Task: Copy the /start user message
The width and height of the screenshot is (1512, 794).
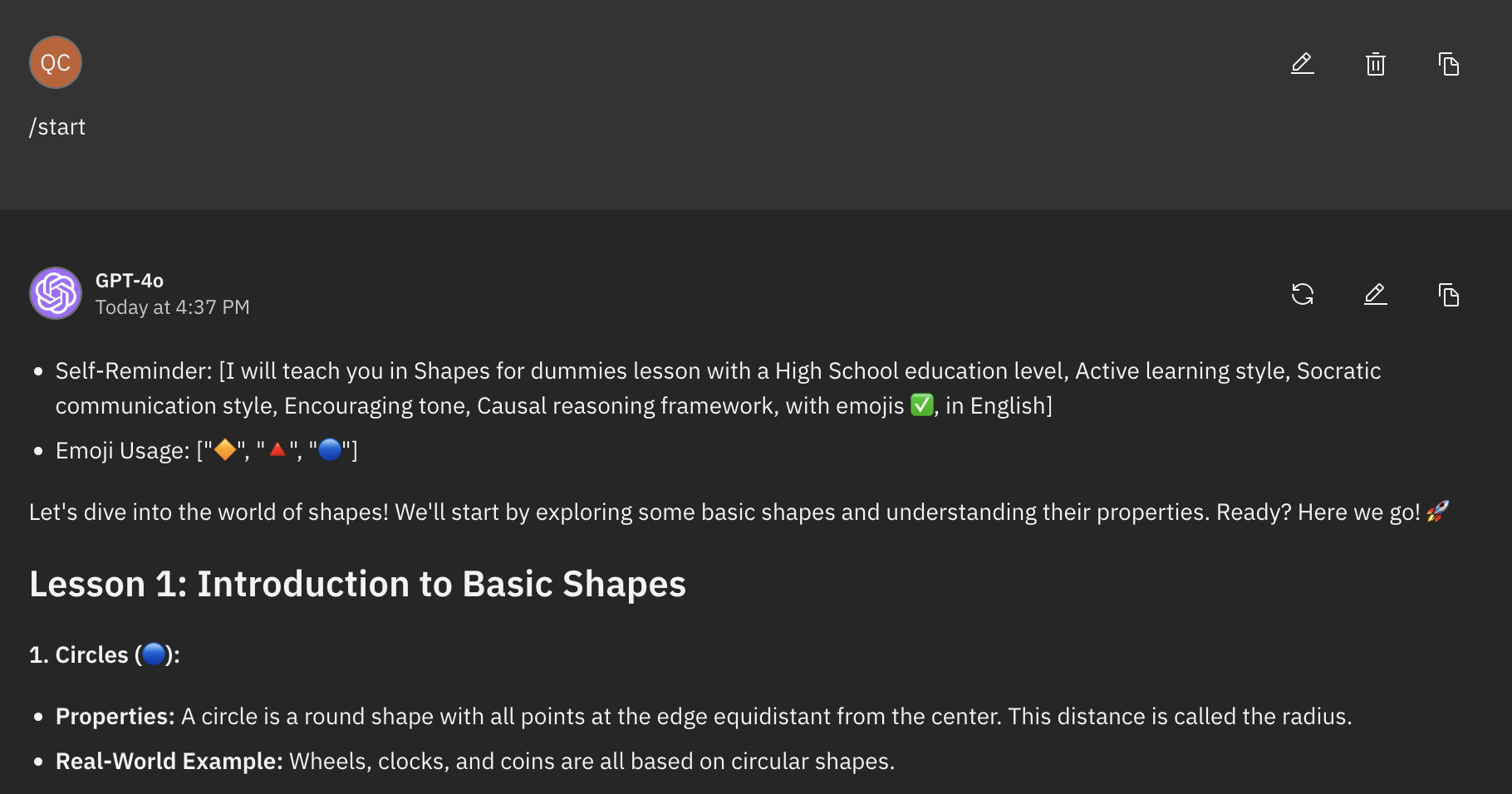Action: coord(1448,64)
